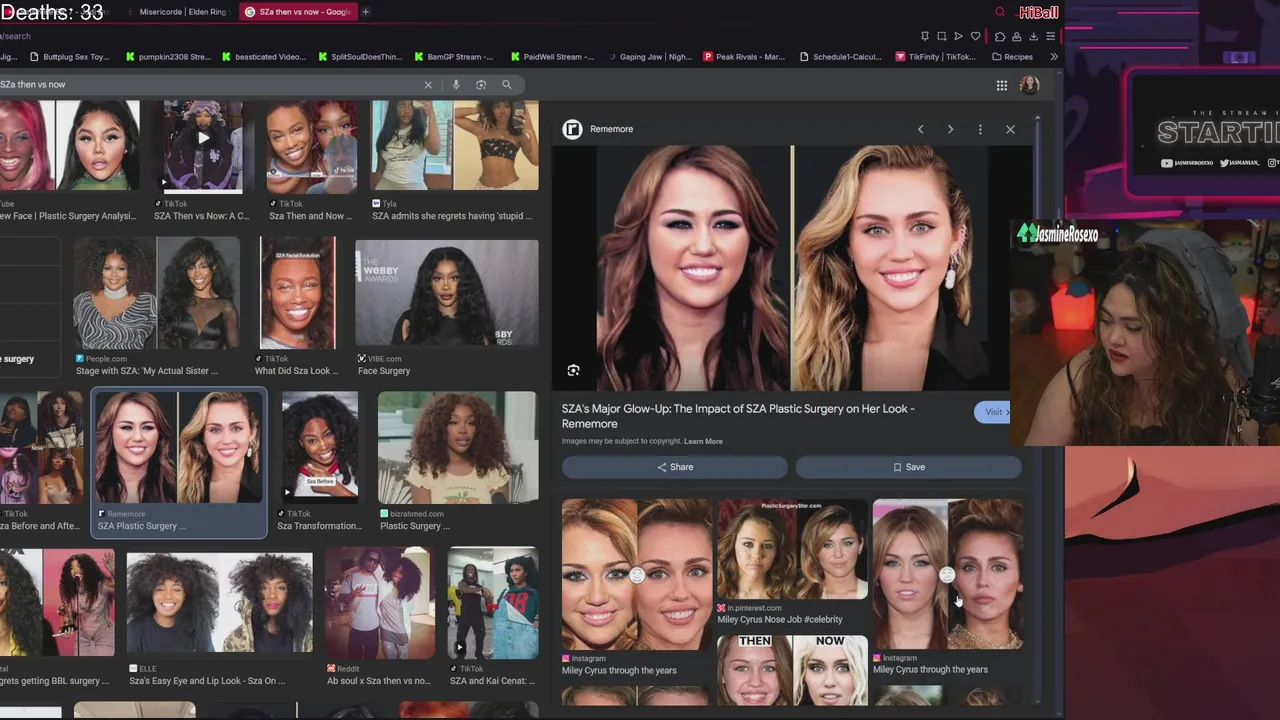Open People.com Stage with SZA thumbnail
The height and width of the screenshot is (720, 1280).
[157, 292]
